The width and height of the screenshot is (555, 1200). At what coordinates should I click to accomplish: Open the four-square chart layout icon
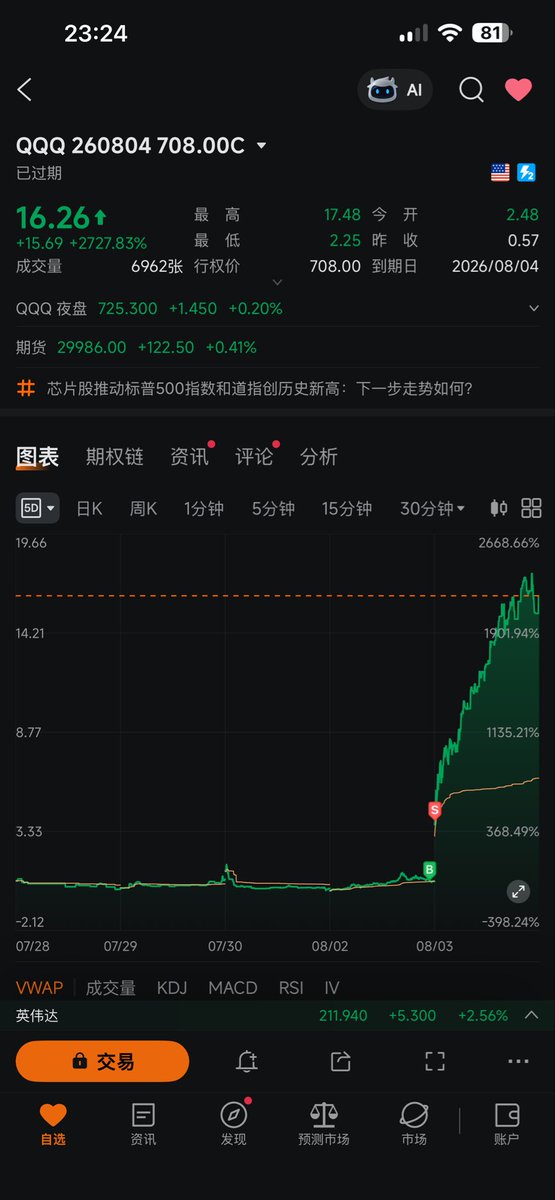(x=531, y=508)
